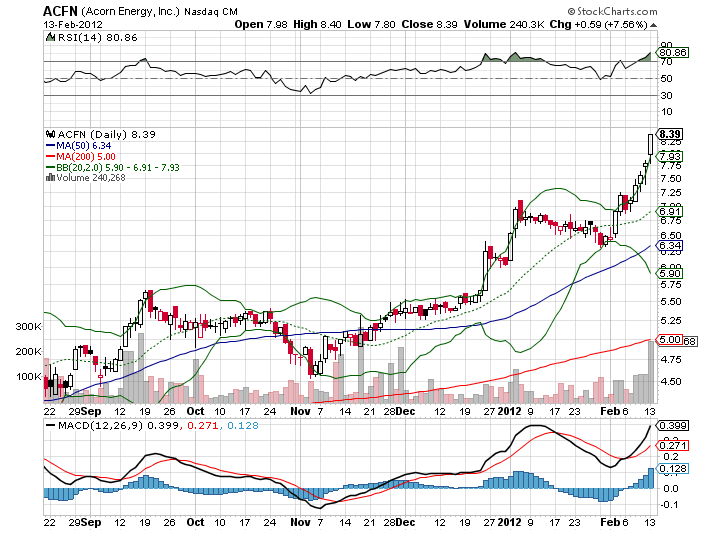Click the -0.1 label on the MACD axis
Viewport: 709px width, 536px height.
[670, 505]
